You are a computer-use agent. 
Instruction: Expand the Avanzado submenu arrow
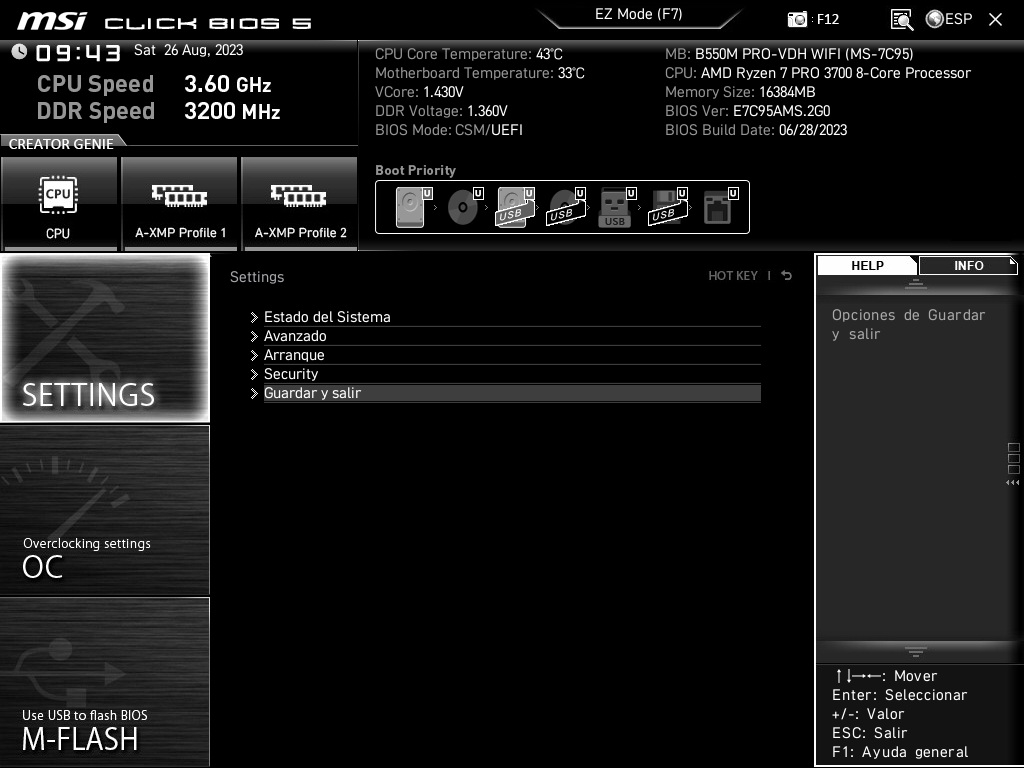(254, 336)
